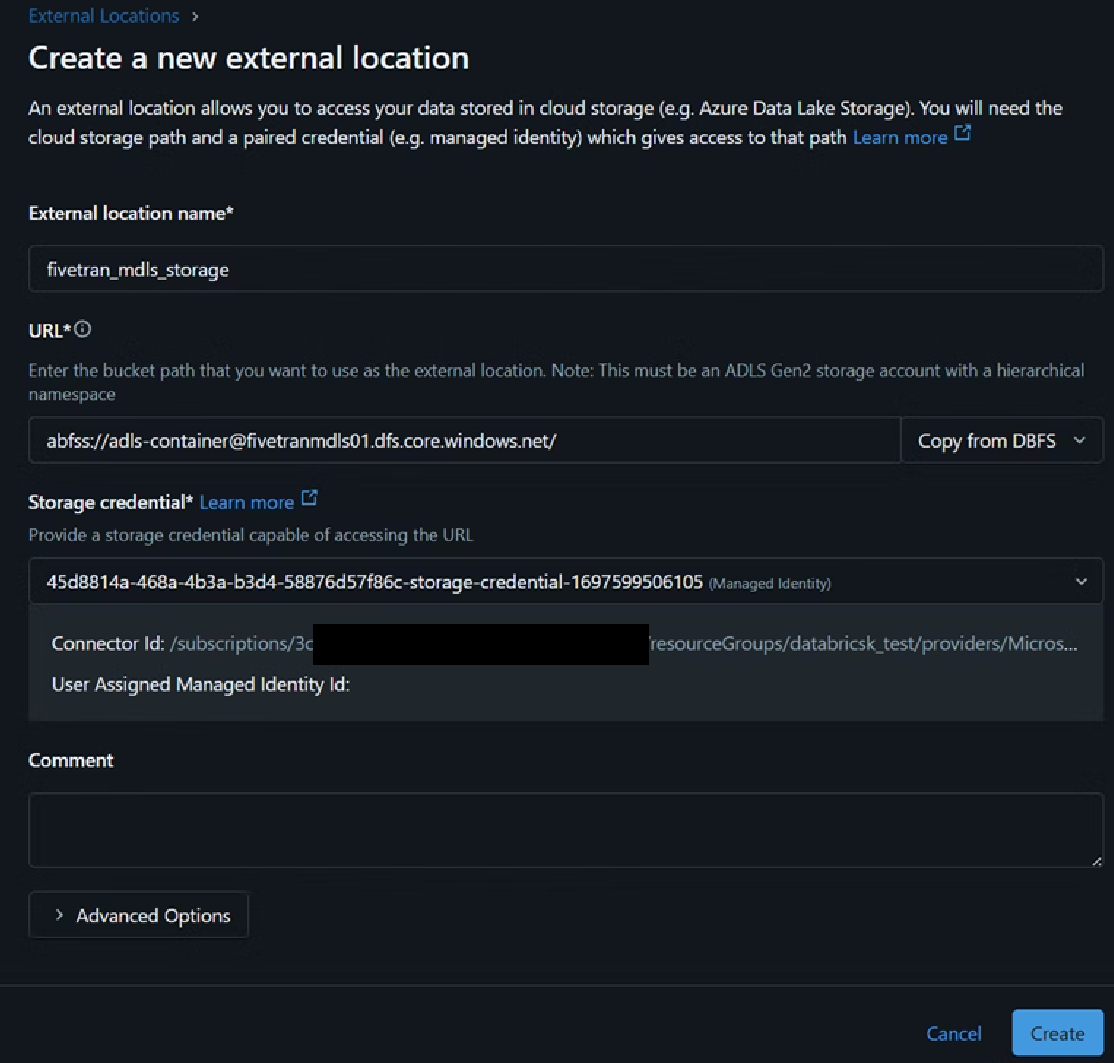The width and height of the screenshot is (1114, 1063).
Task: Open the Learn more link about external locations
Action: [x=899, y=137]
